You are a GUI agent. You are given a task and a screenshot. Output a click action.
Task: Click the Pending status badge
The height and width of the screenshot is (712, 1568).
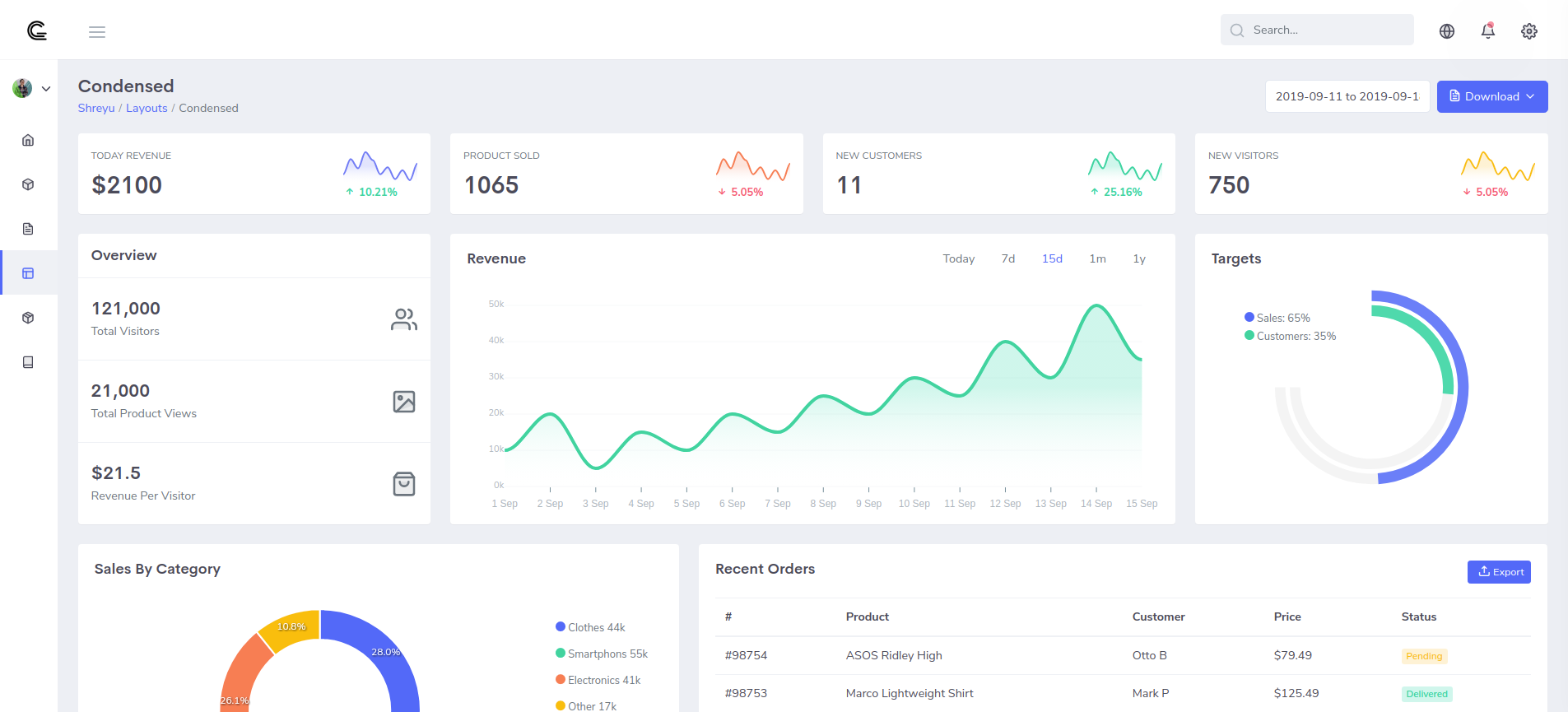coord(1424,656)
